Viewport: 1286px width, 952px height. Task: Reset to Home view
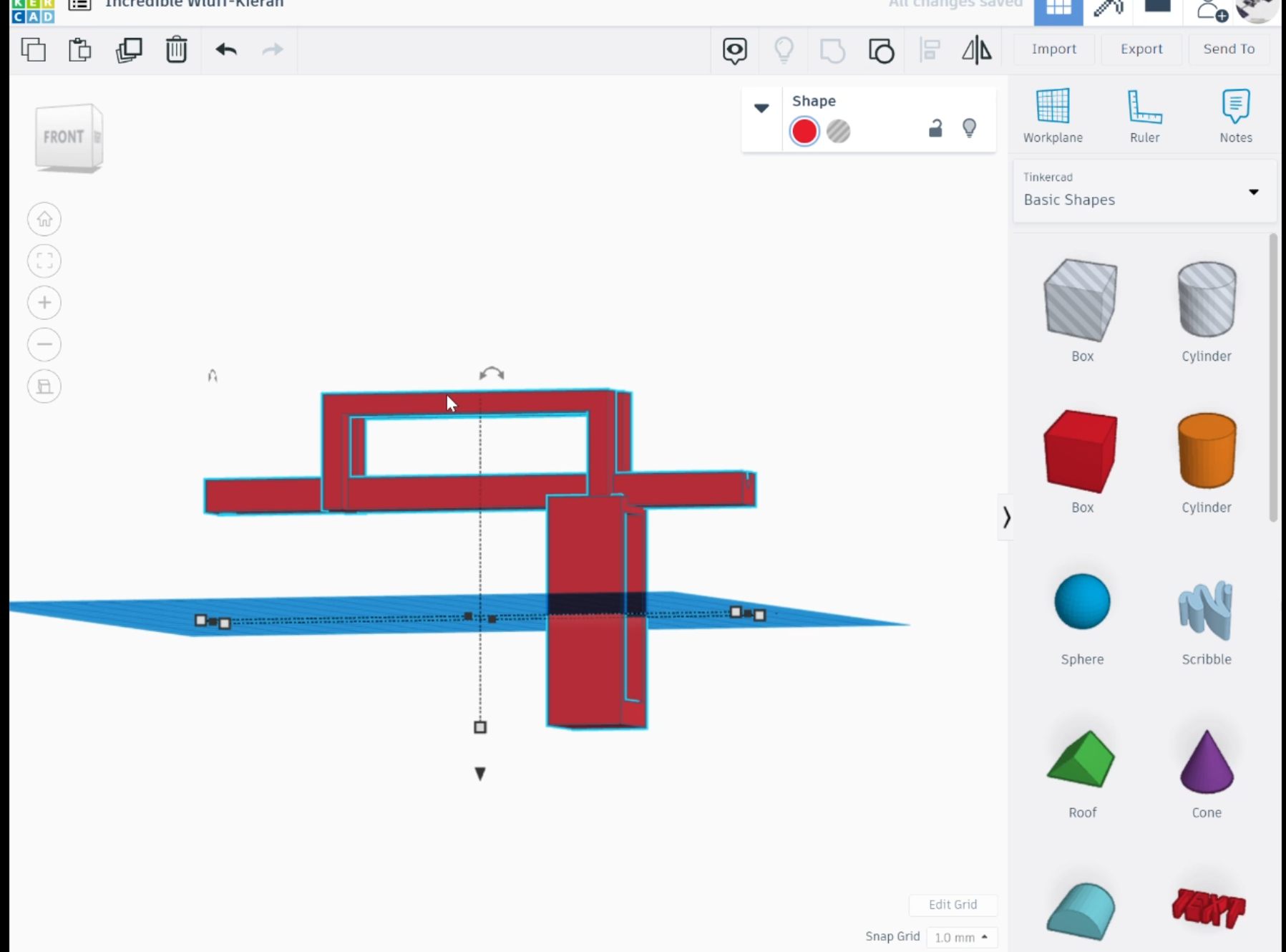(44, 219)
